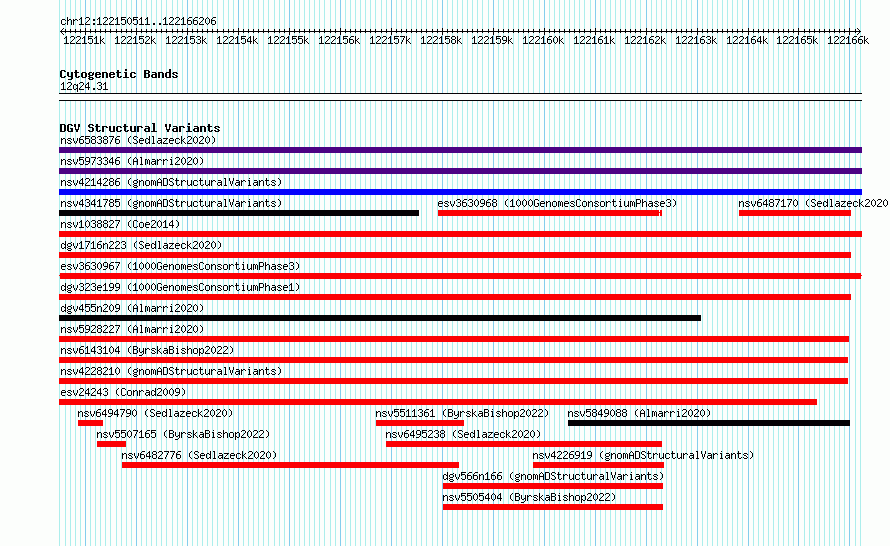Click the red bar under nsv6495238
The image size is (890, 546).
[x=524, y=444]
